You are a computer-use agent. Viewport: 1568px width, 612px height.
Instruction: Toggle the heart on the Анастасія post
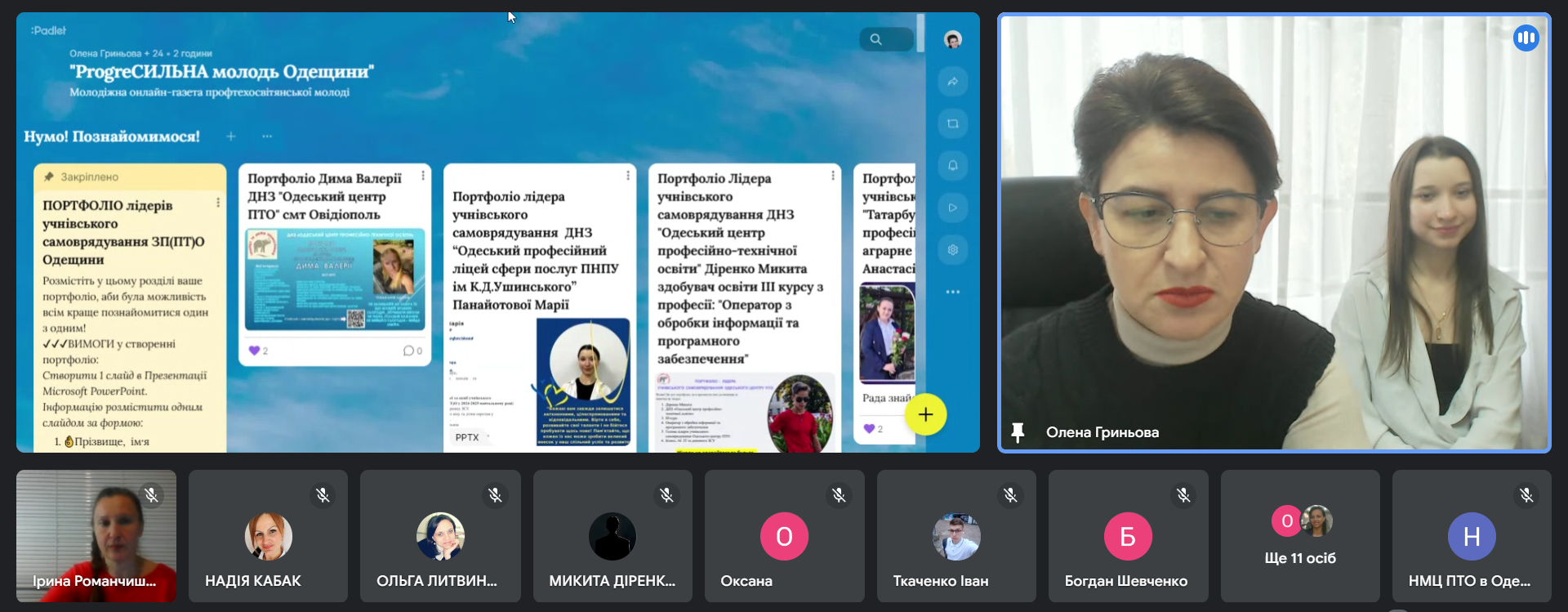[869, 429]
